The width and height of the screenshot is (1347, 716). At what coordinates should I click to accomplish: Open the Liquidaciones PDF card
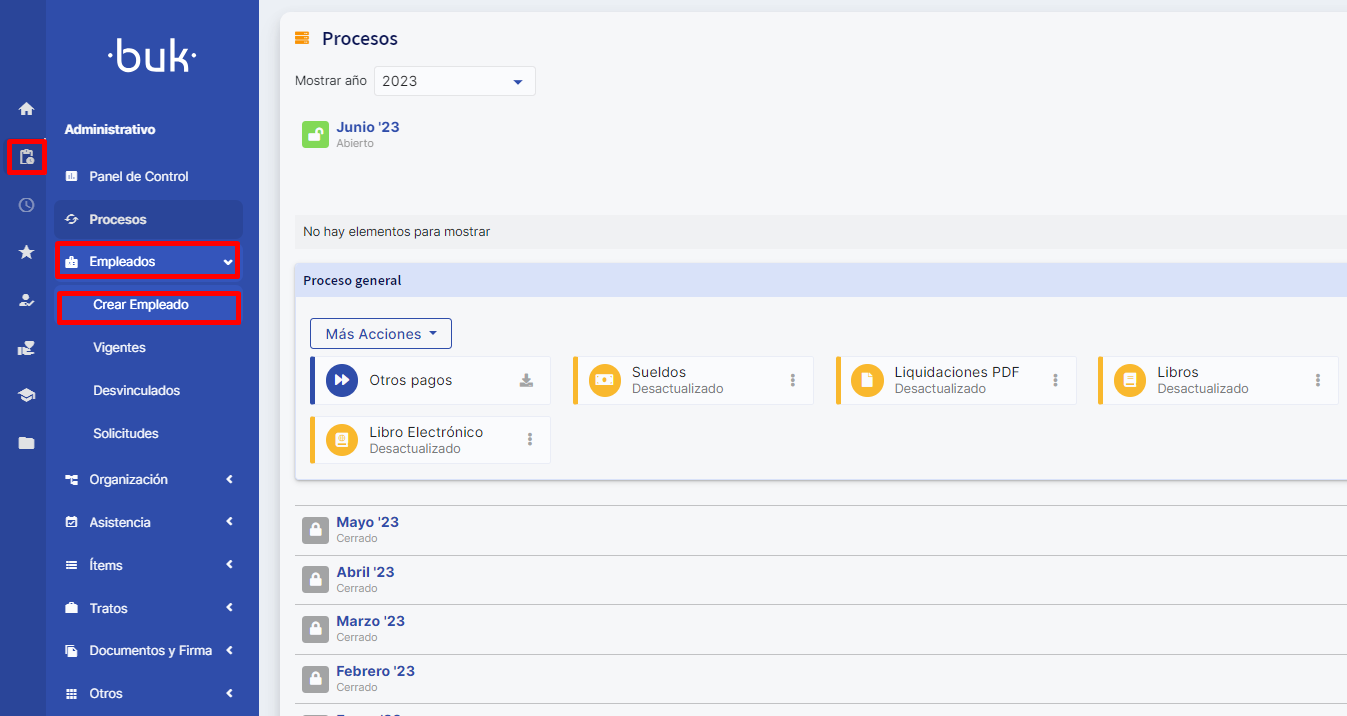coord(955,380)
